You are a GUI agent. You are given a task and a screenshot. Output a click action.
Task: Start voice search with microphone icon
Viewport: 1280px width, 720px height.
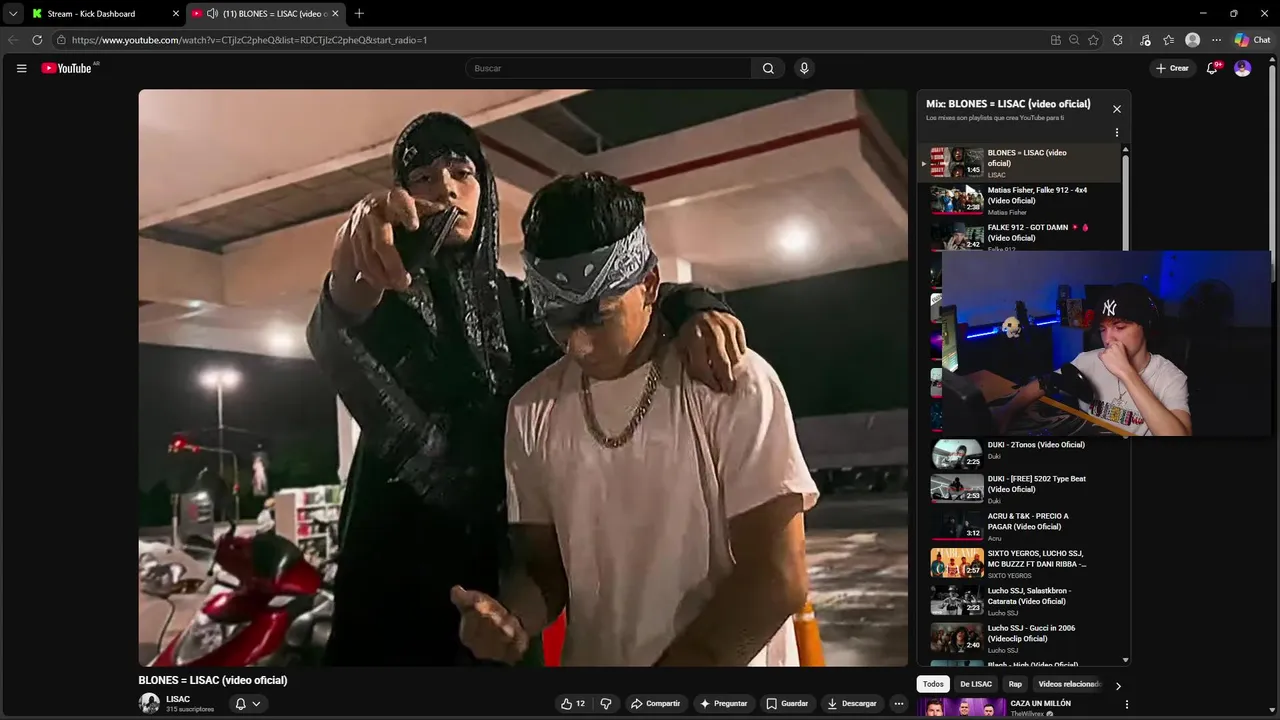[x=804, y=68]
